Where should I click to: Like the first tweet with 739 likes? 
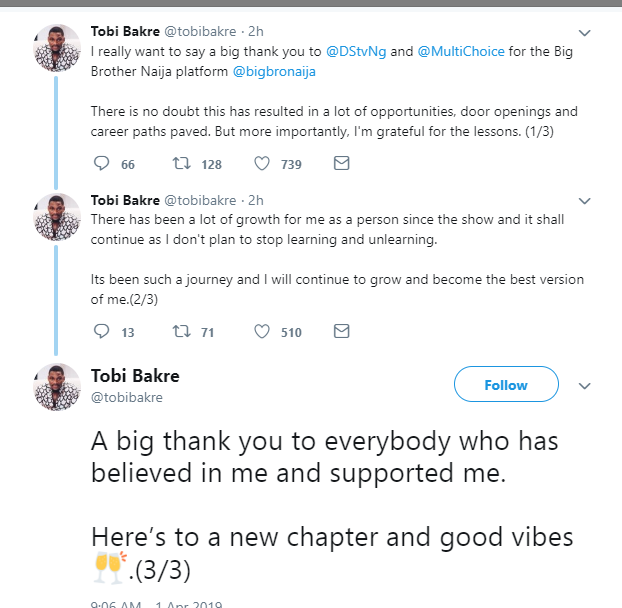tap(264, 163)
